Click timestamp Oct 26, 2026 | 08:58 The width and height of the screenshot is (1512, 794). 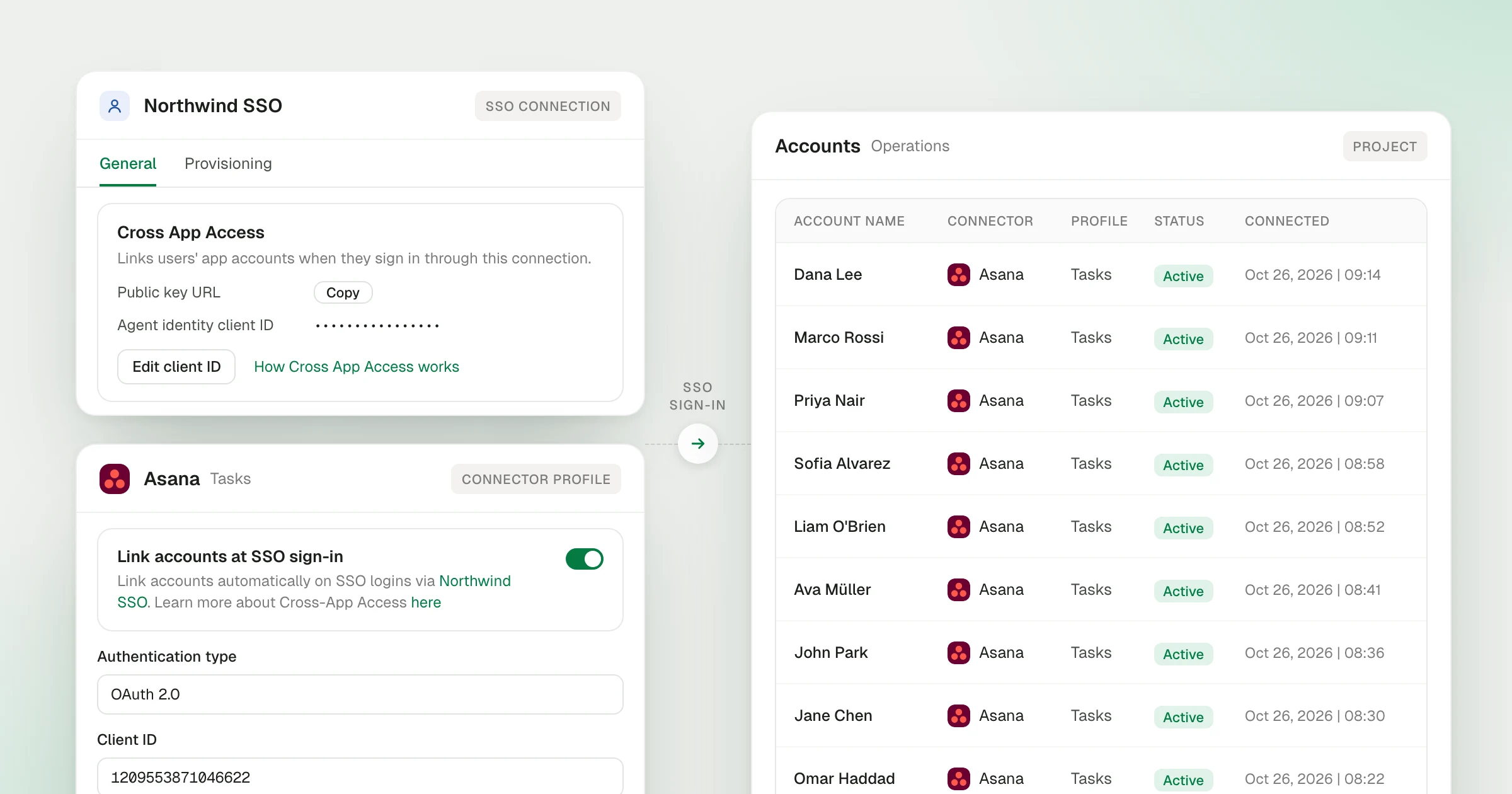coord(1315,464)
